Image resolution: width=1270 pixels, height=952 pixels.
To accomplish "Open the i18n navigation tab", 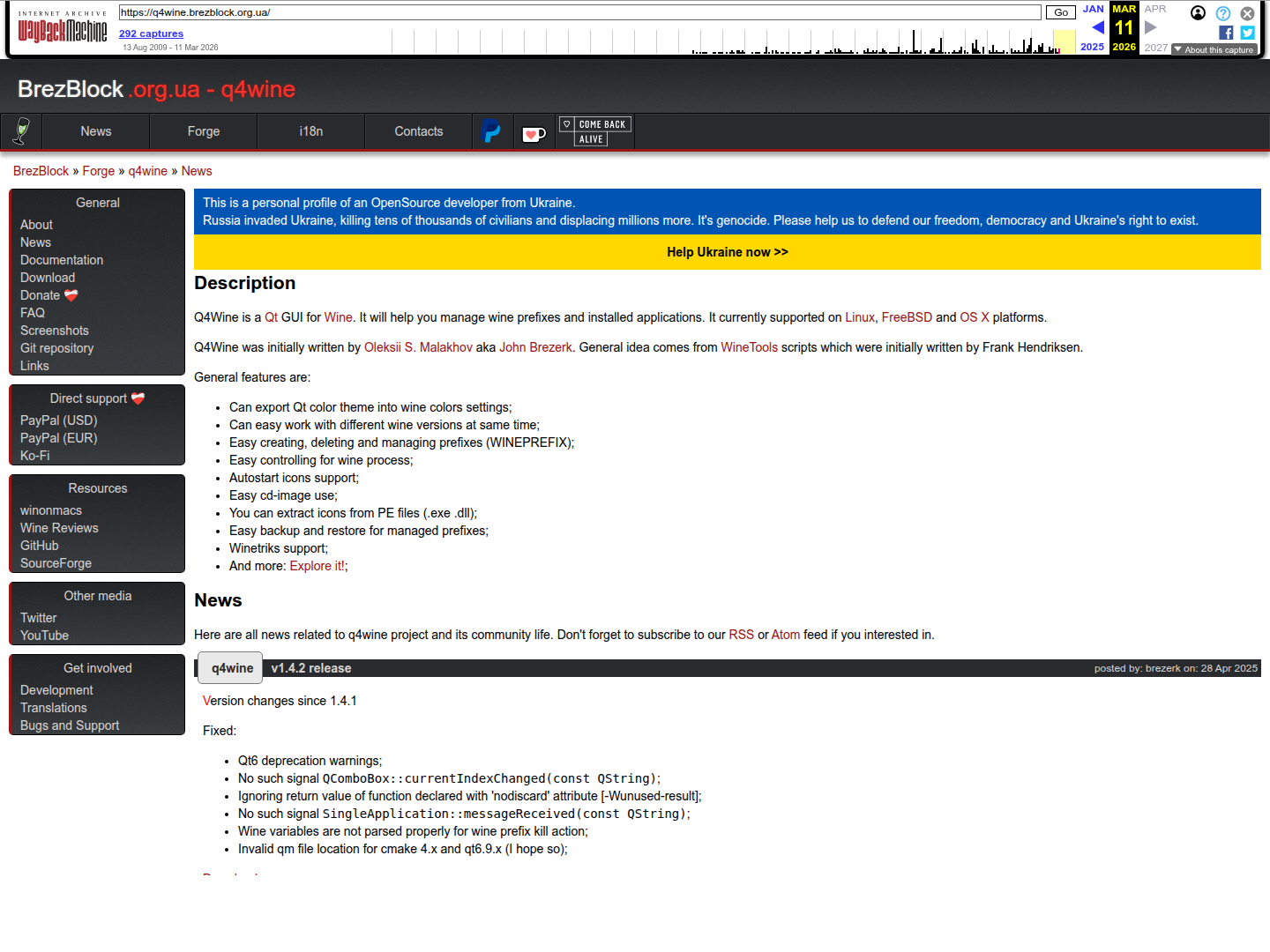I will (311, 131).
